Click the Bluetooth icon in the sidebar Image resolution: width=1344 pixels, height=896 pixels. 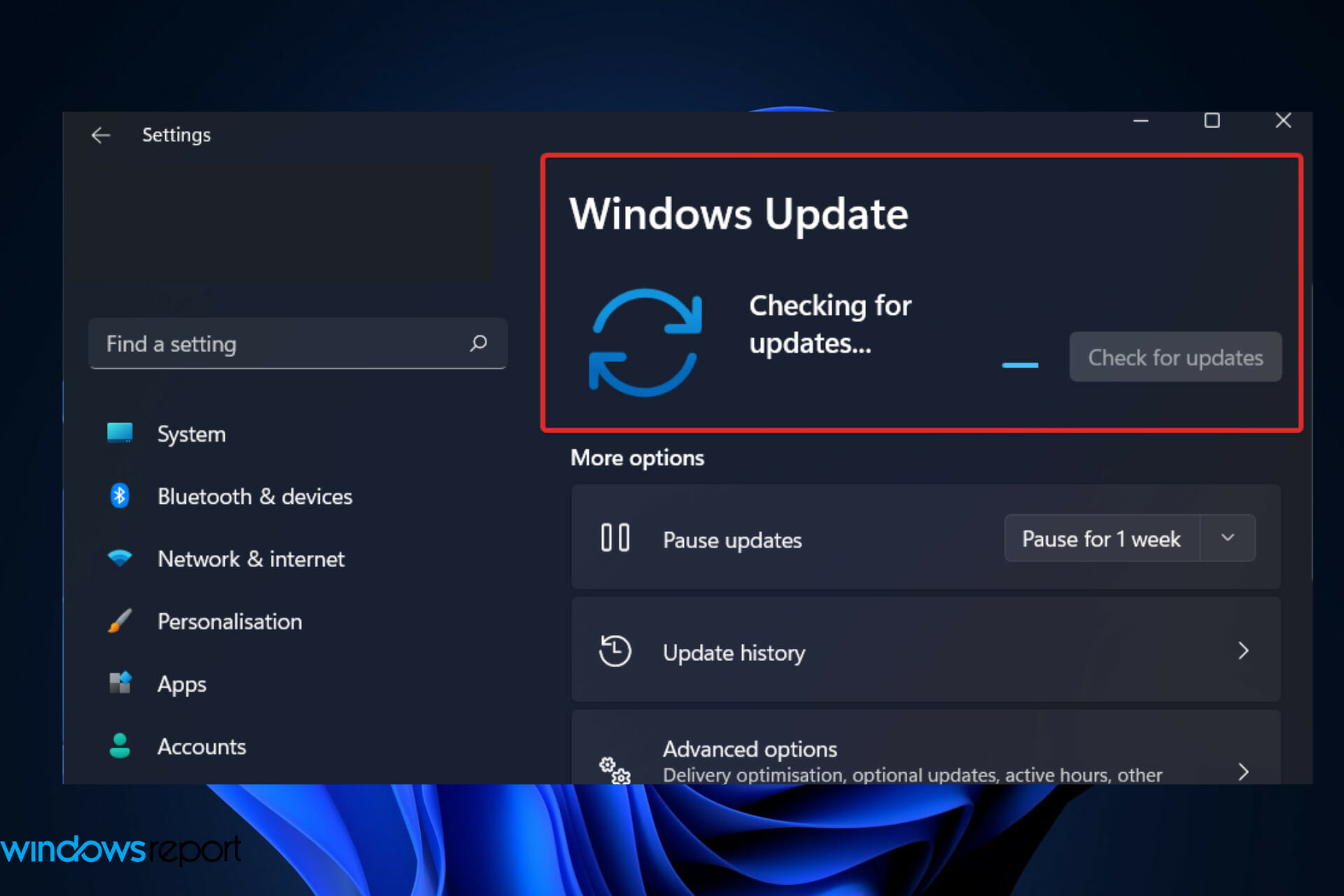pyautogui.click(x=120, y=496)
